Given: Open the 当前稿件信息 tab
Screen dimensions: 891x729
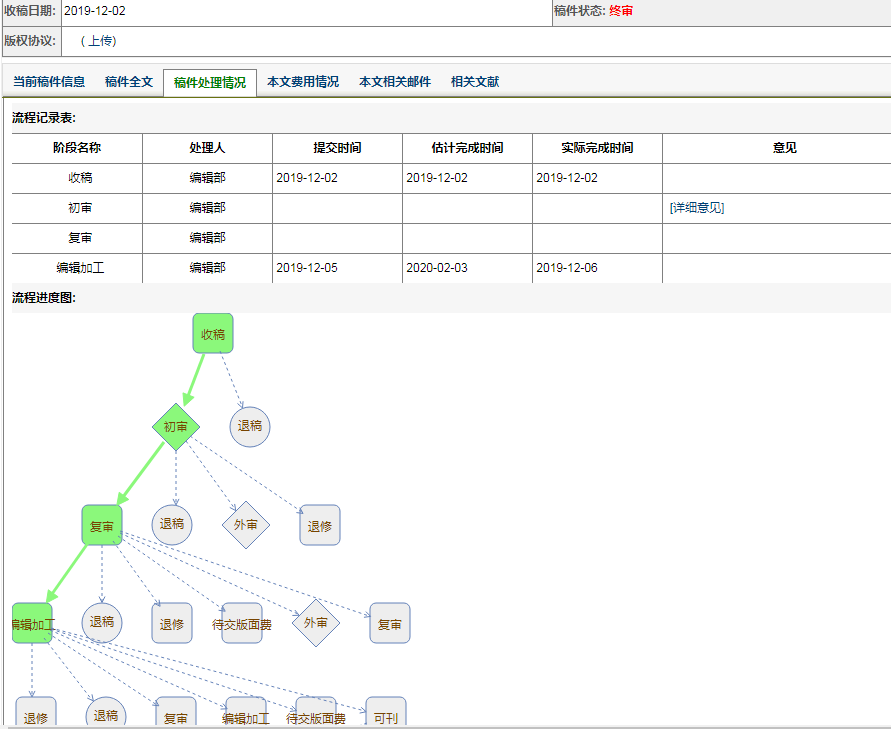Looking at the screenshot, I should [49, 82].
